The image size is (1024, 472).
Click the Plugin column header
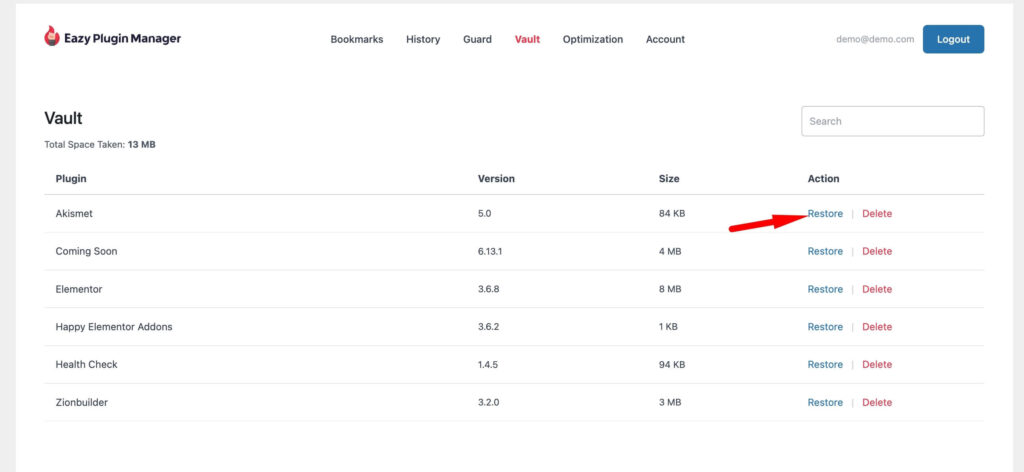coord(71,178)
